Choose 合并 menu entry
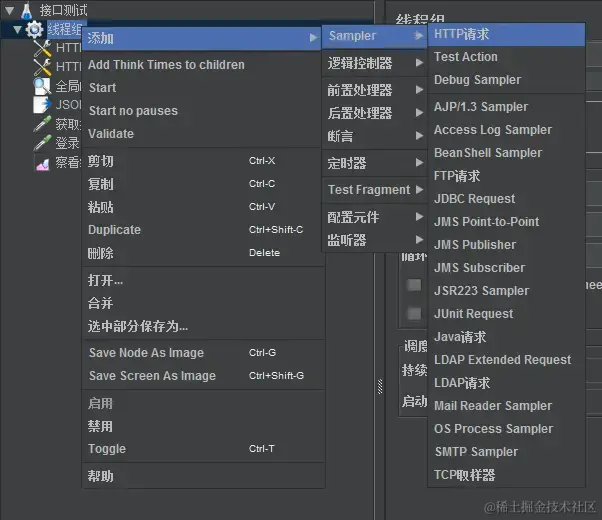602x520 pixels. pos(203,303)
